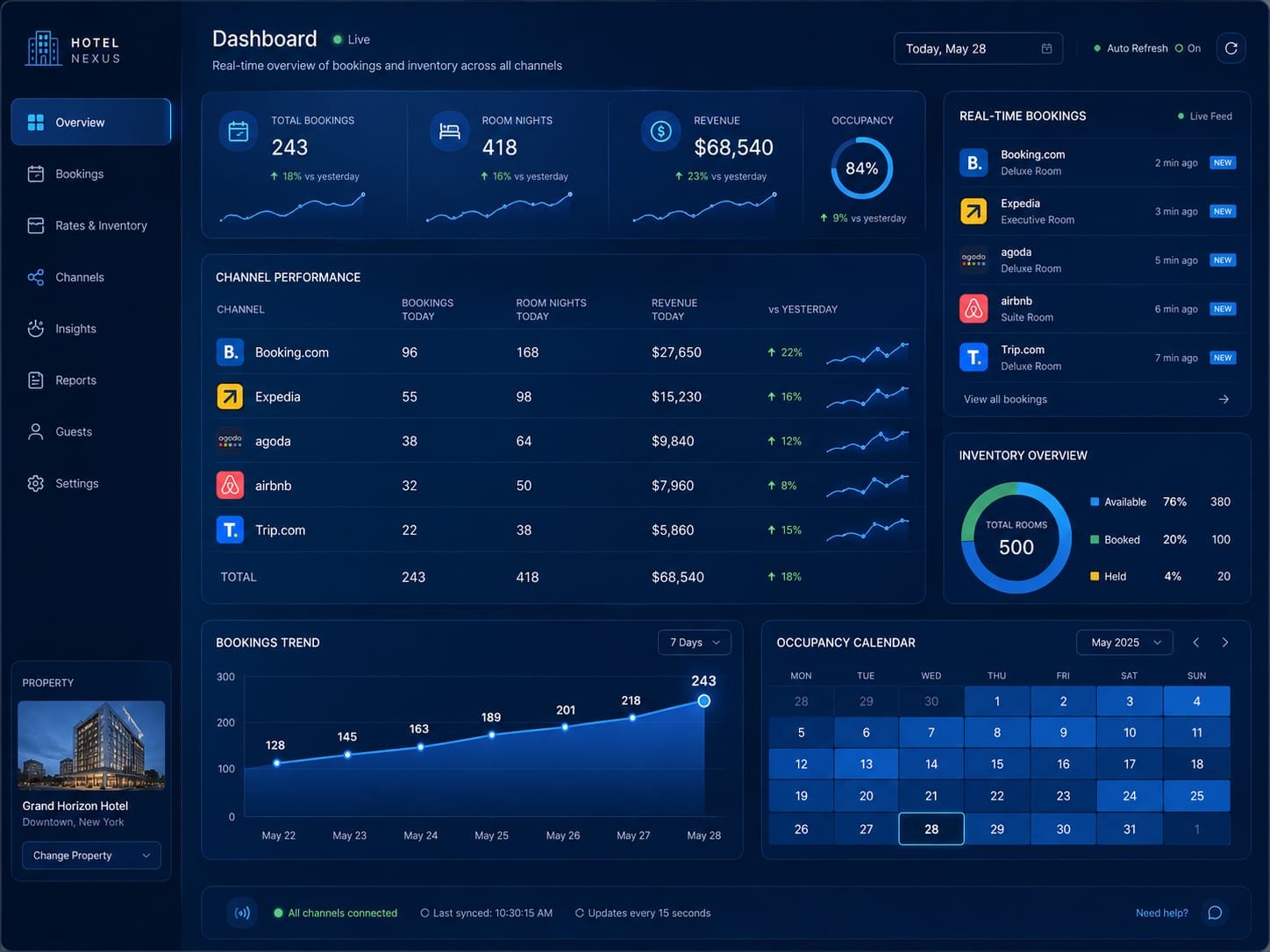This screenshot has width=1270, height=952.
Task: Click the Settings gear icon
Action: point(36,483)
